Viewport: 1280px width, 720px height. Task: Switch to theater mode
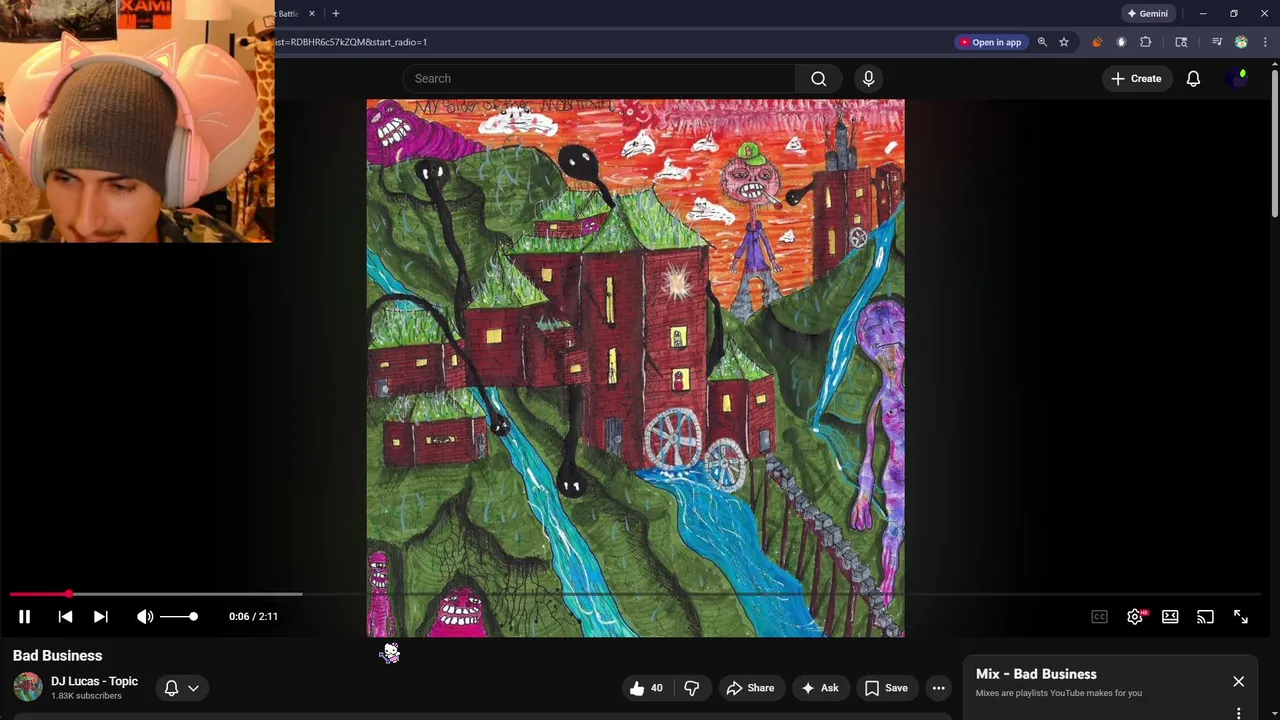1170,617
